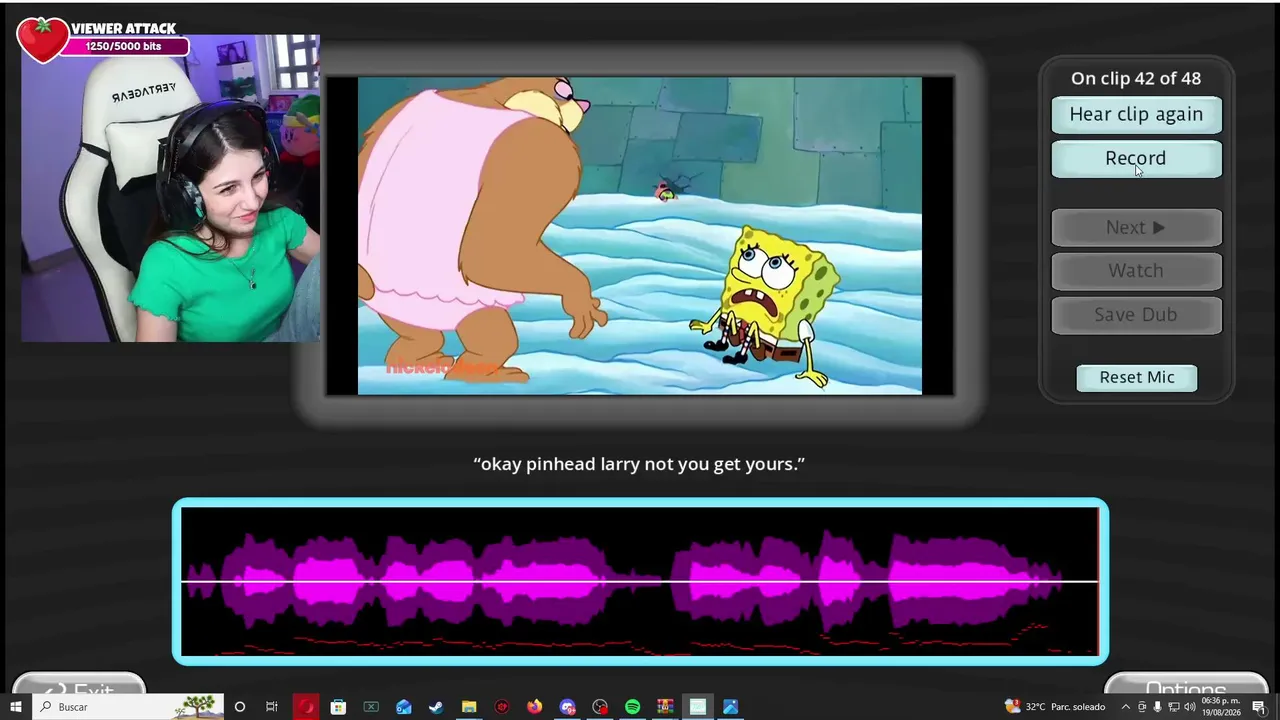Open WinRAR from the taskbar

(666, 707)
